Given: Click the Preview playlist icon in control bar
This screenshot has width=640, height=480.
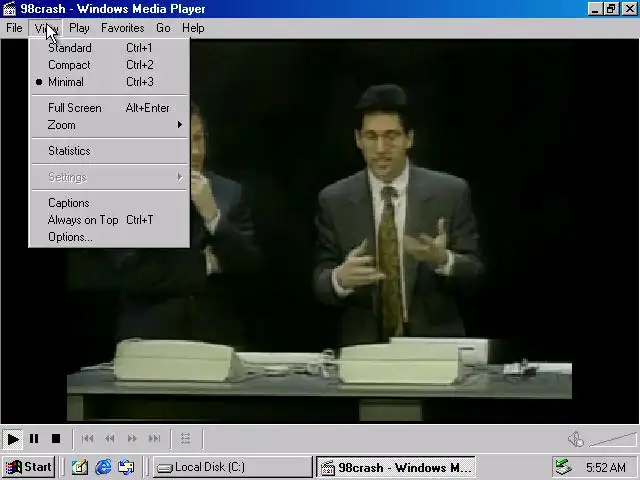Looking at the screenshot, I should click(x=186, y=439).
